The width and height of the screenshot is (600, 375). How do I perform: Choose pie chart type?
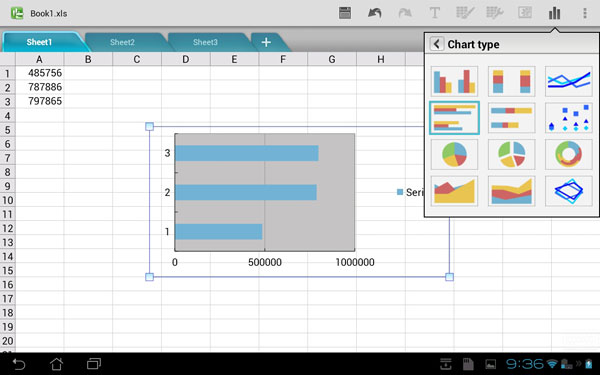tap(454, 155)
